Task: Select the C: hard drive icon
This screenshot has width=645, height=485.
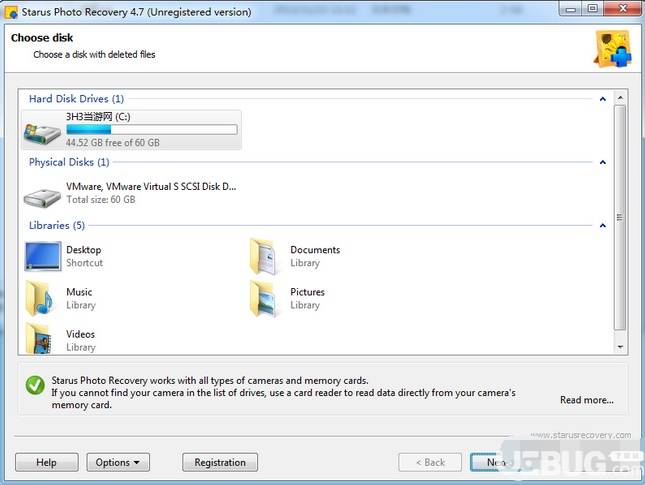Action: [42, 134]
